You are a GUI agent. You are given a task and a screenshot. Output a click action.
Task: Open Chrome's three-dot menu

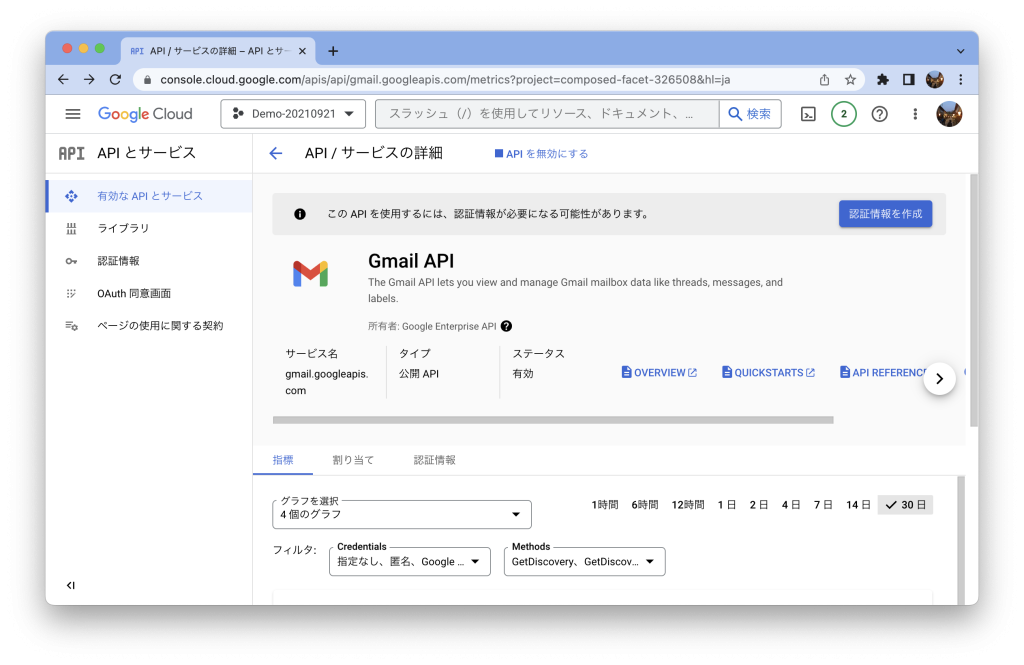(x=961, y=80)
